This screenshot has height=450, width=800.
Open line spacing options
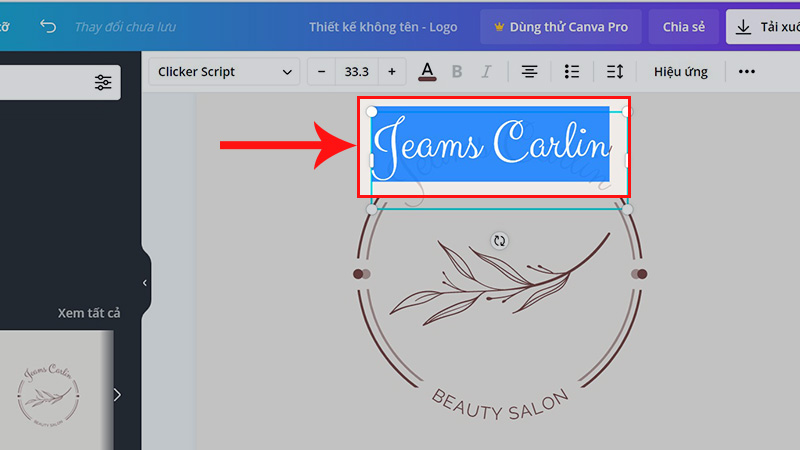pos(615,72)
